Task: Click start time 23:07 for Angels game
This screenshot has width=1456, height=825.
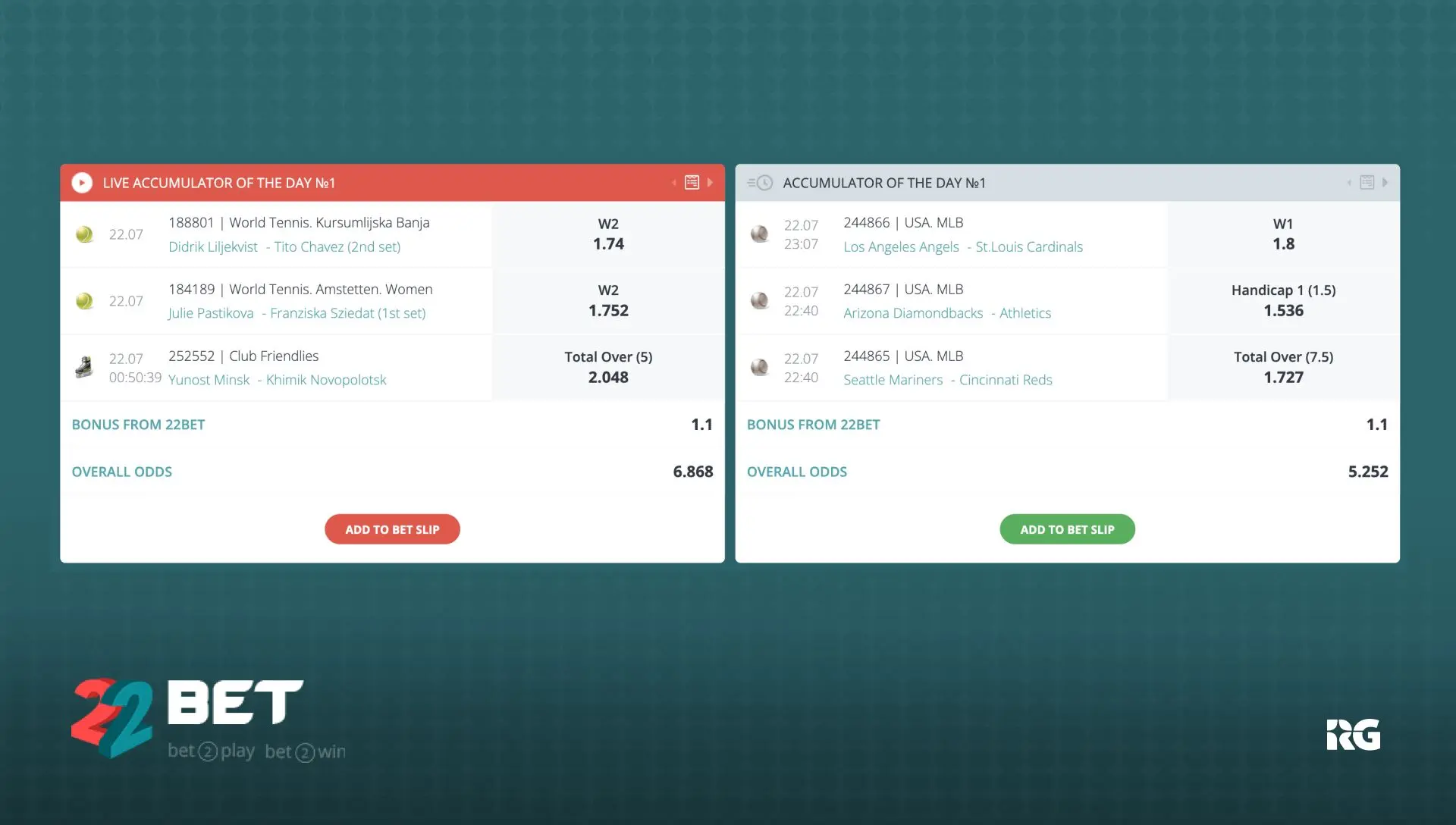Action: 801,244
